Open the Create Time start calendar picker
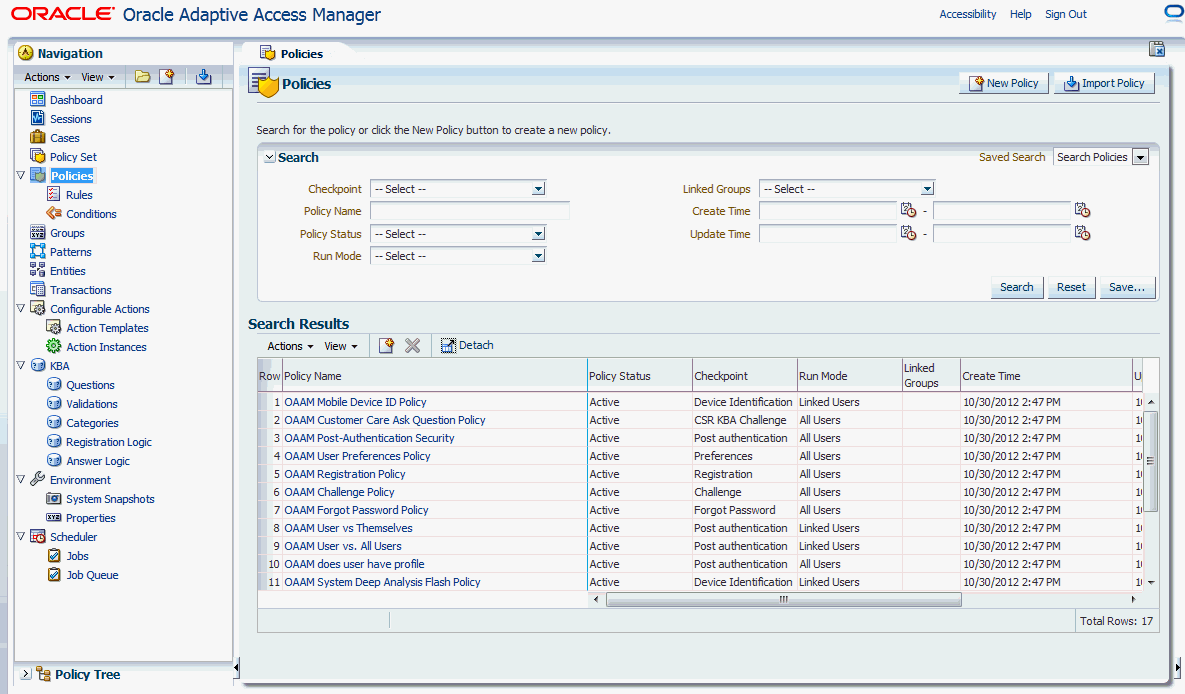Viewport: 1185px width, 694px height. pos(908,210)
